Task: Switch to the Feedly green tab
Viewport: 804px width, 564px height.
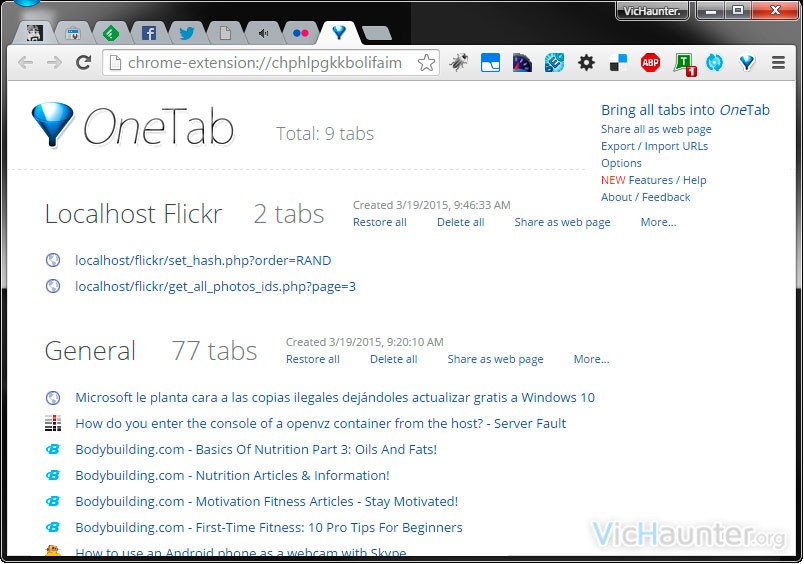Action: click(x=111, y=33)
